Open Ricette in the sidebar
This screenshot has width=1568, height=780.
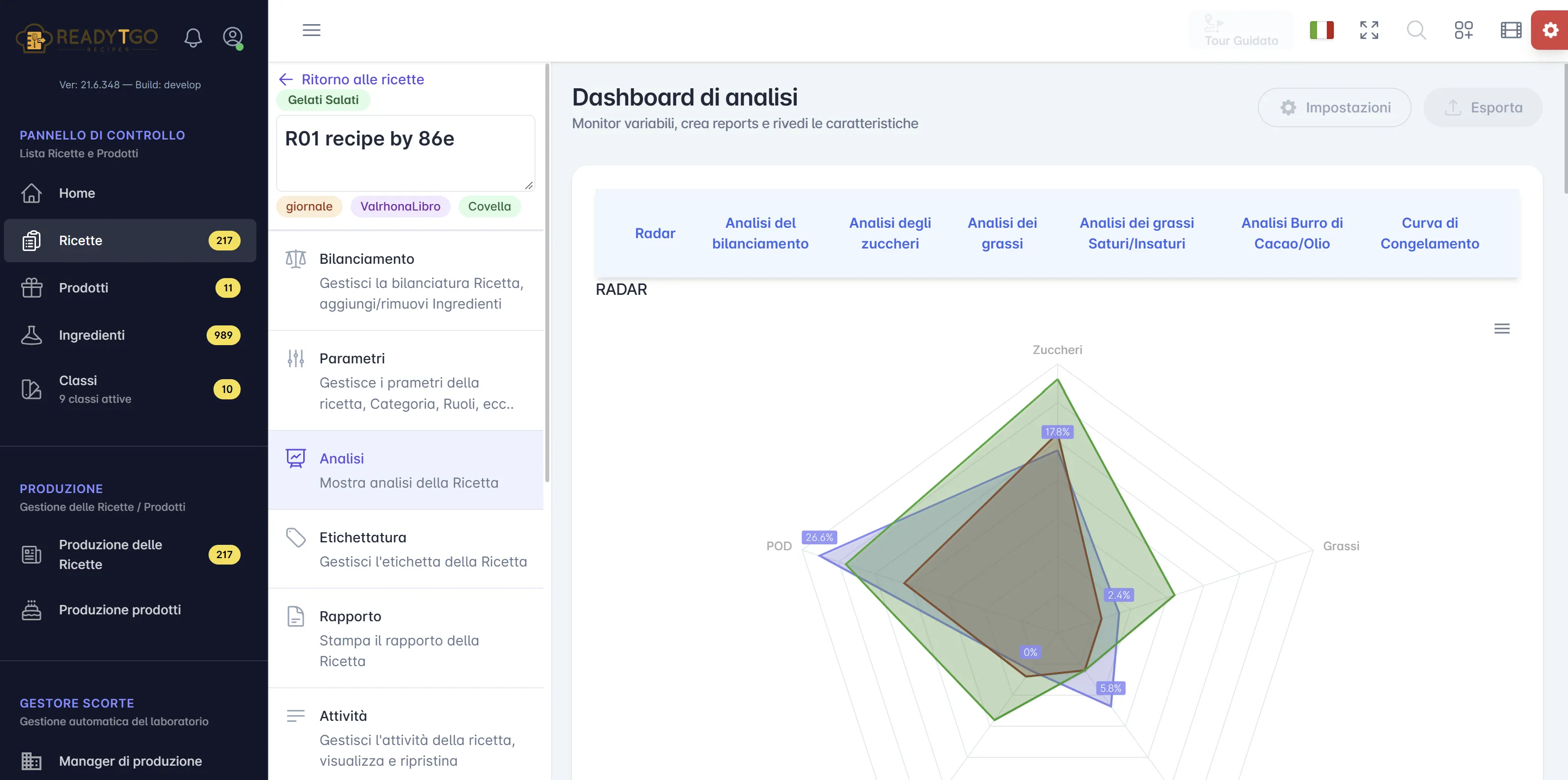(130, 240)
